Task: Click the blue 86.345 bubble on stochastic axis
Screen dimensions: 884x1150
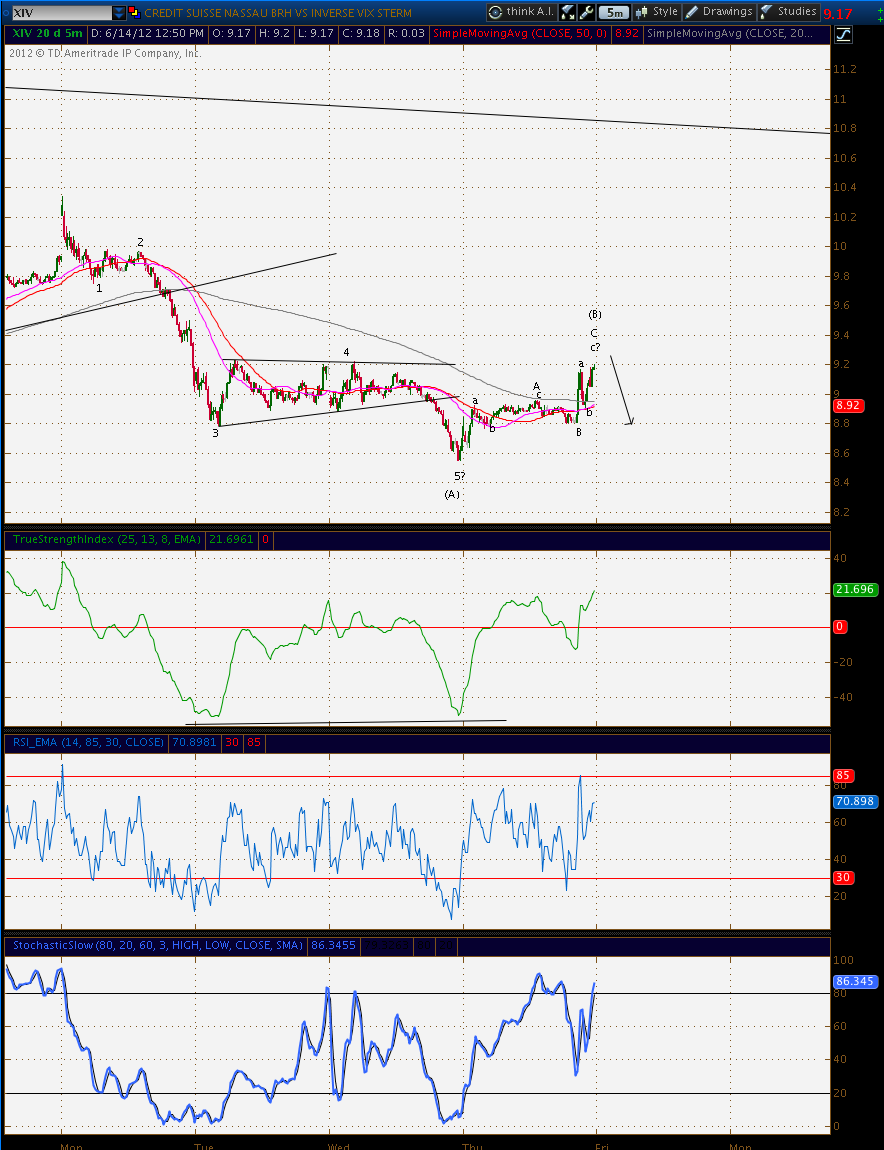Action: [855, 981]
